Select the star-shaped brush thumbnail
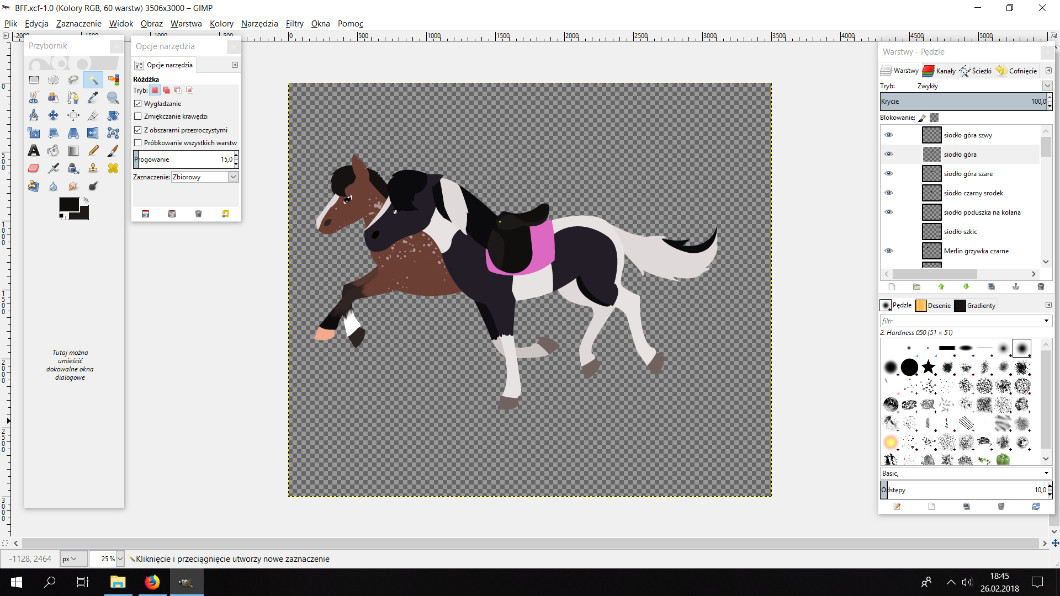Screen dimensions: 1060x596 click(928, 367)
